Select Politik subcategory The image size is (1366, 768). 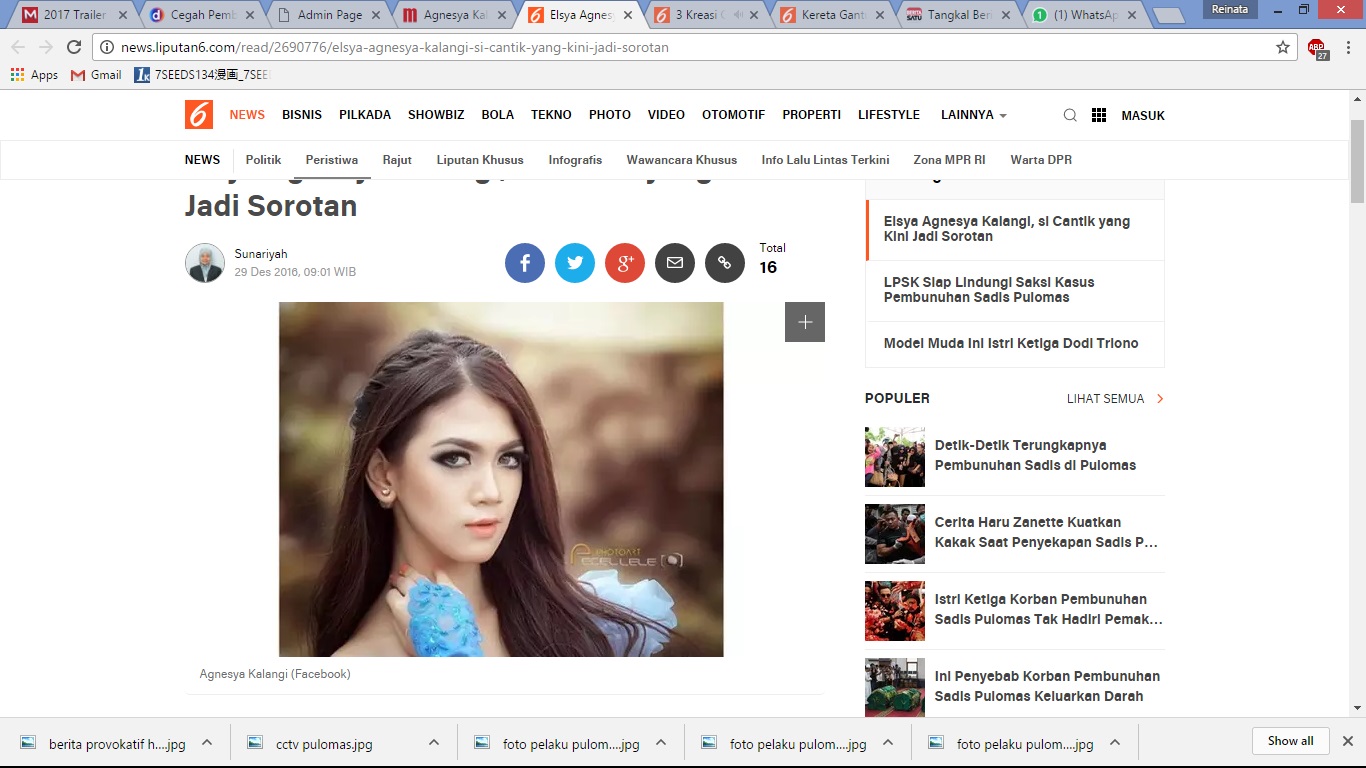(264, 160)
